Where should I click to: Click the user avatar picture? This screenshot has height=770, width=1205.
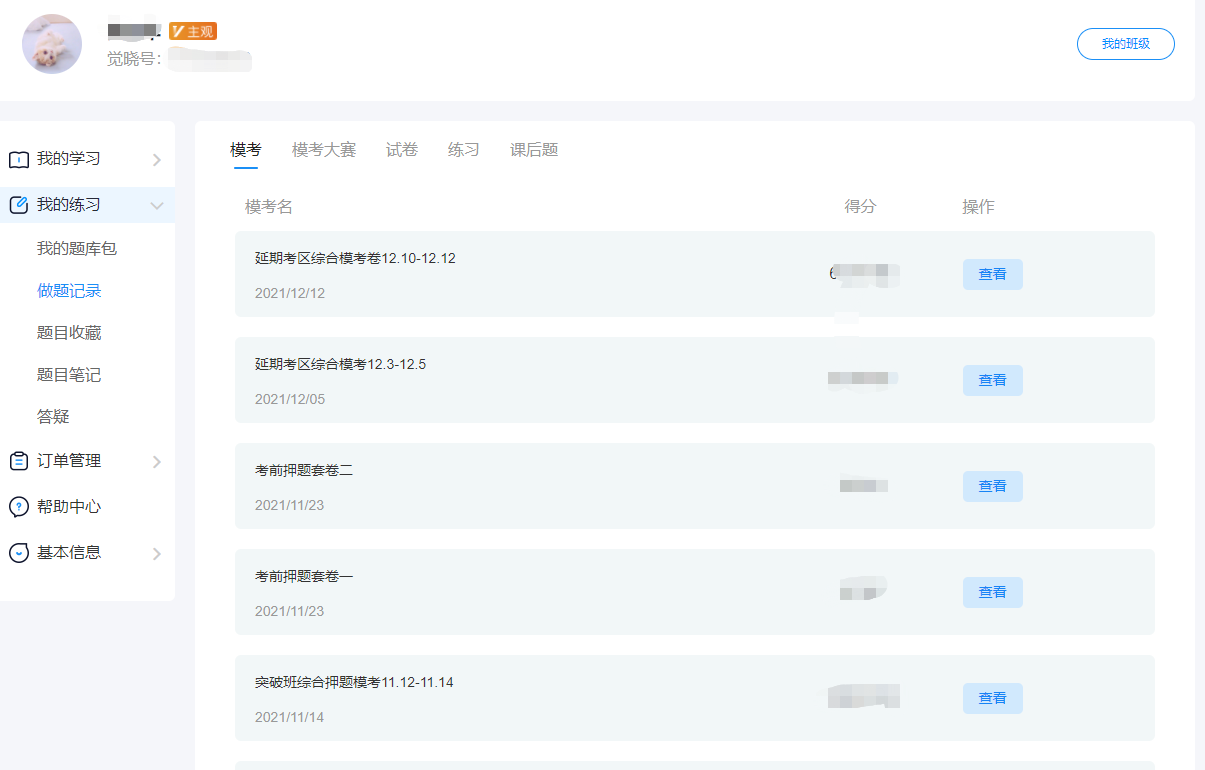[x=52, y=44]
